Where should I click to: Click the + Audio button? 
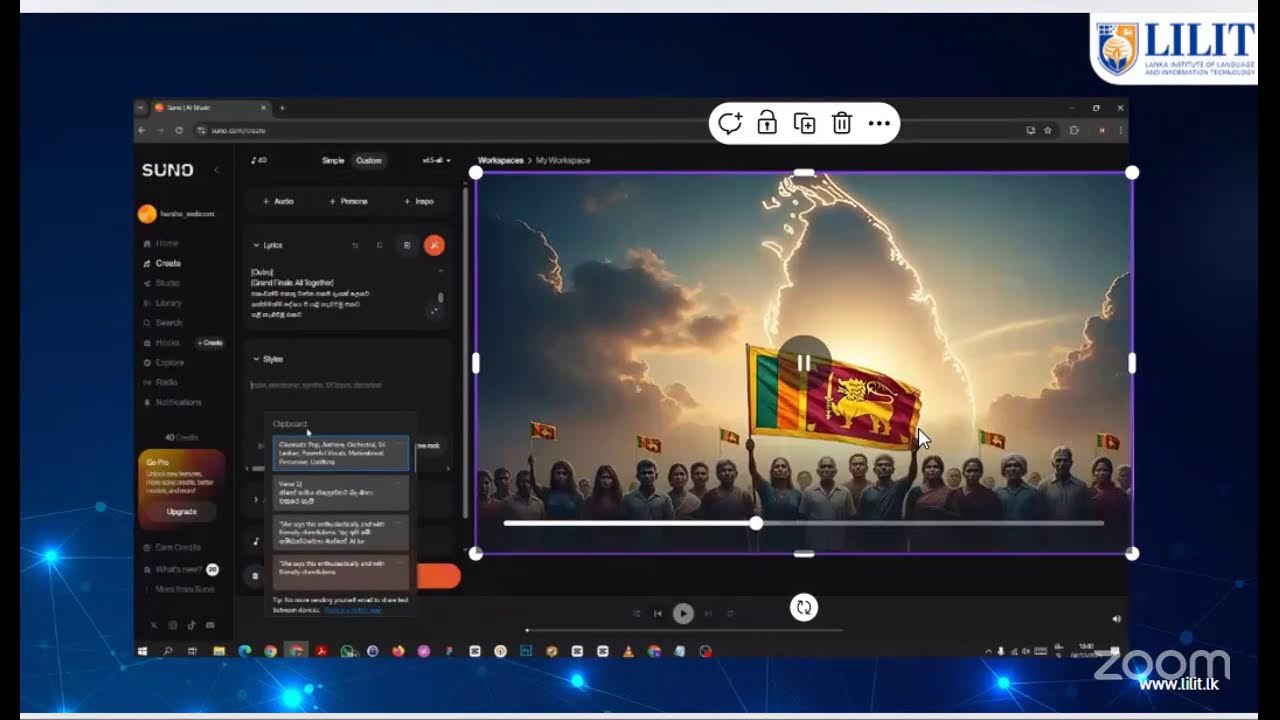[278, 201]
